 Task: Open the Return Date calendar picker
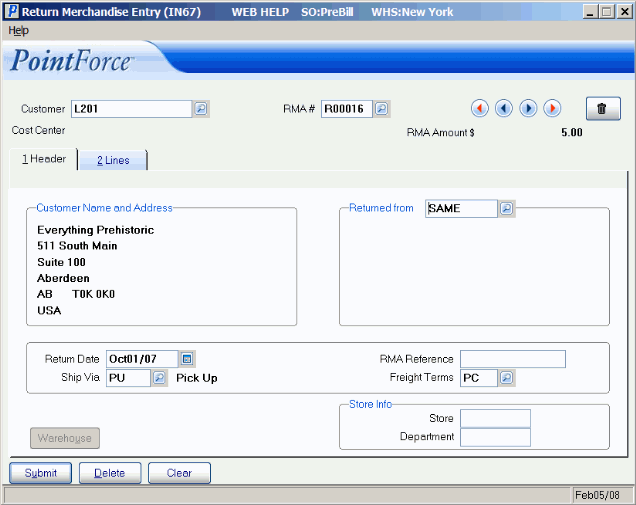click(187, 359)
